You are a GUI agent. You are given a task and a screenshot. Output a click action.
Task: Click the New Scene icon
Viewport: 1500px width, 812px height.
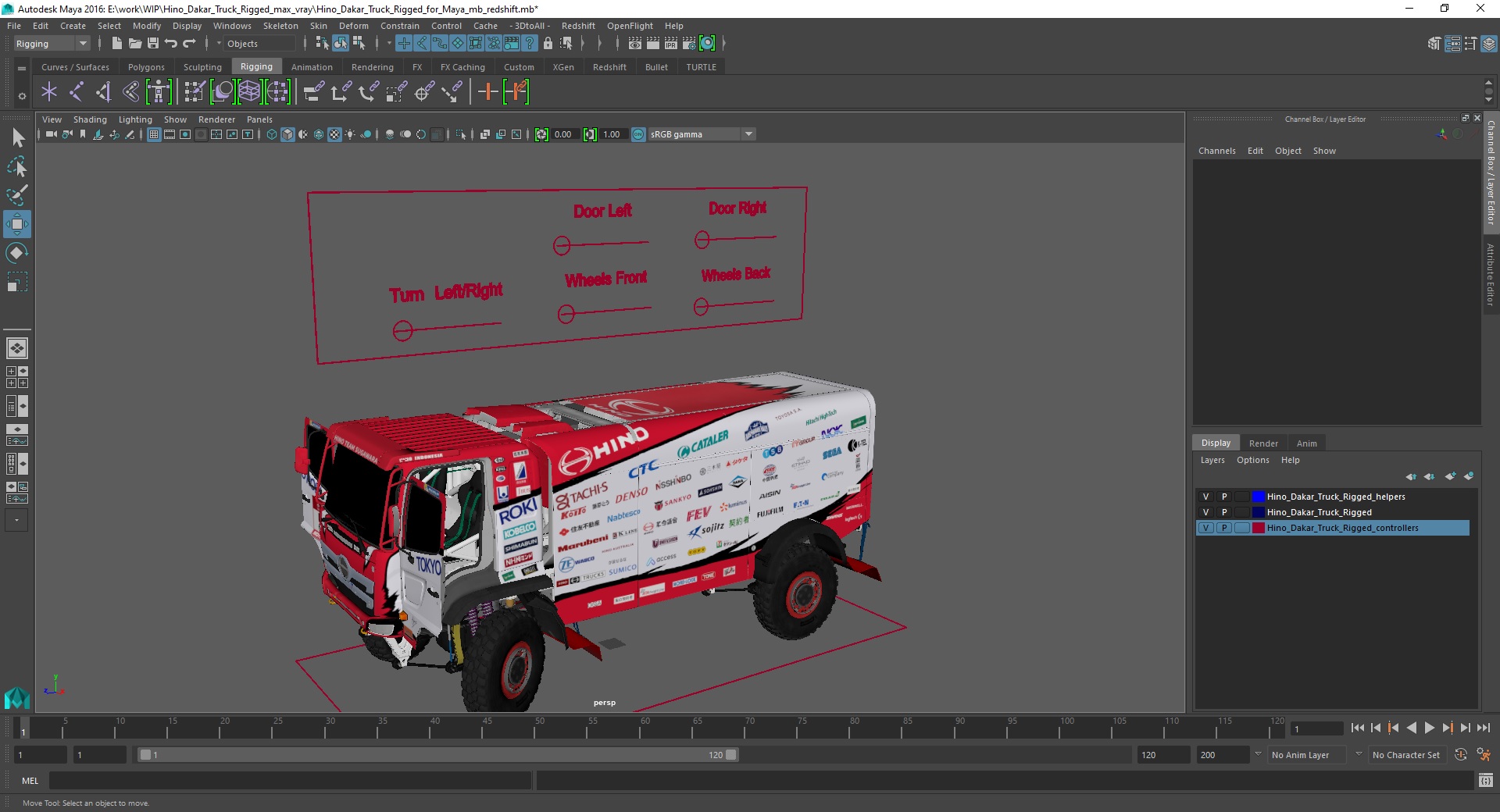point(116,44)
